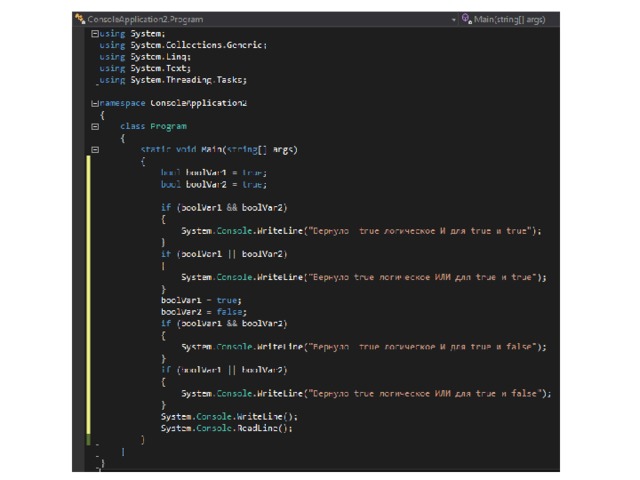Image resolution: width=640 pixels, height=480 pixels.
Task: Click the Main method icon in navigation bar
Action: click(466, 19)
